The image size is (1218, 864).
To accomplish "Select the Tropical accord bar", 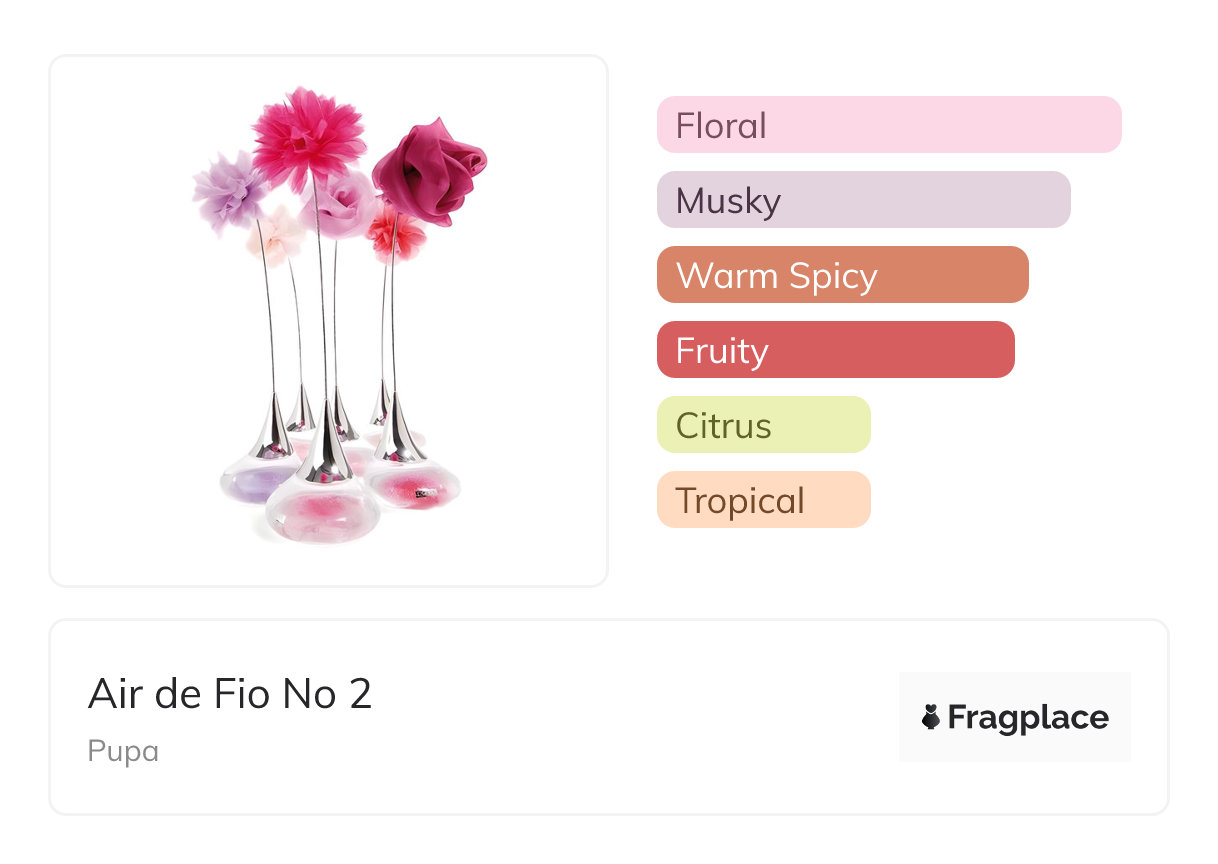I will 764,500.
